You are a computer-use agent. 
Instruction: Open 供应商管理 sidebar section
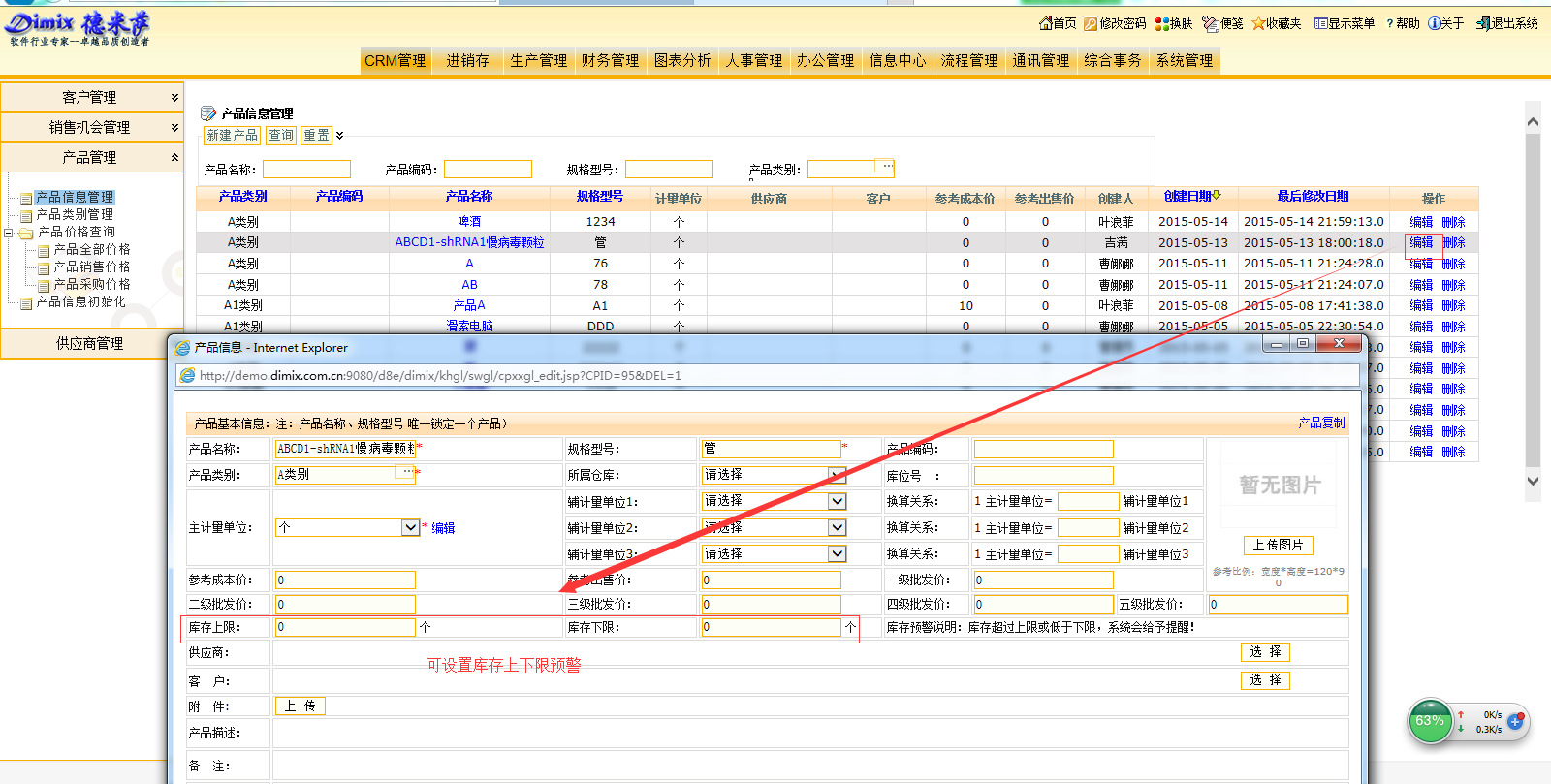coord(92,343)
